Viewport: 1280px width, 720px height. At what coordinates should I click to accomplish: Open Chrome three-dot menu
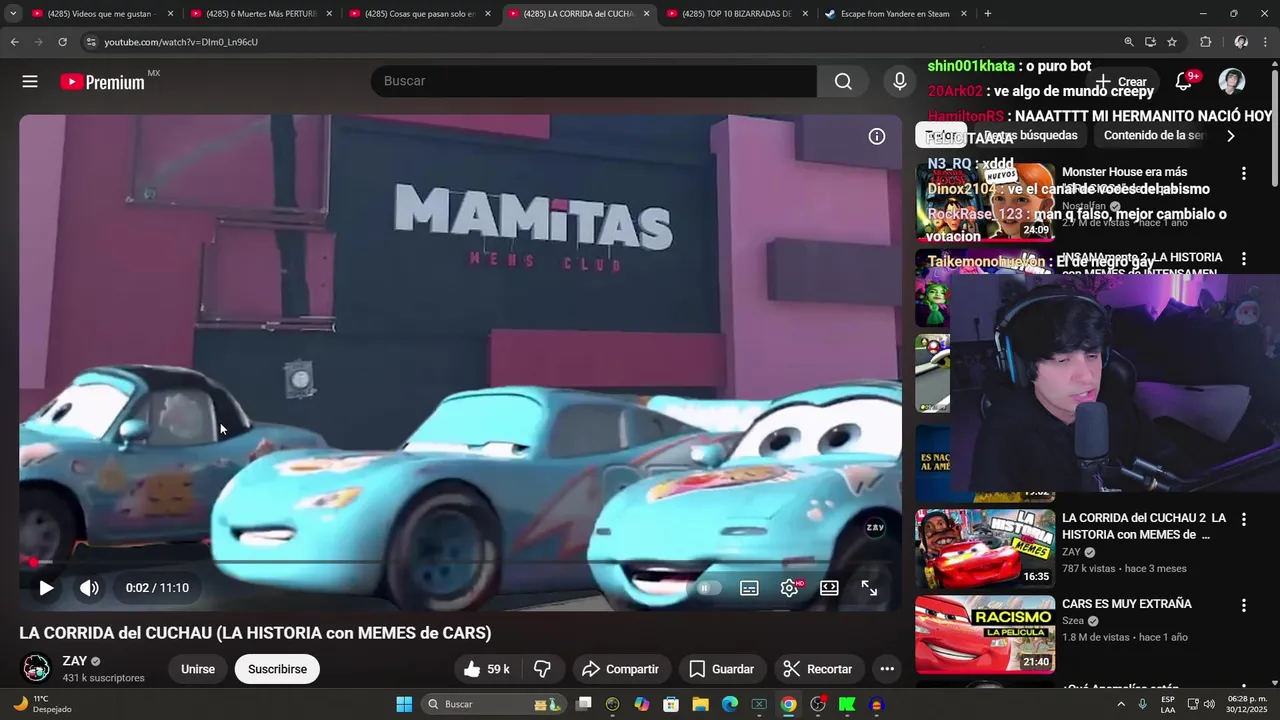[x=1266, y=42]
